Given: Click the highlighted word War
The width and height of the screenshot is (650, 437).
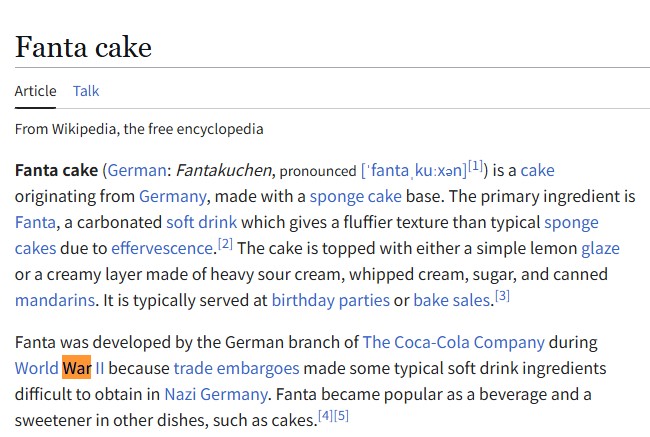Looking at the screenshot, I should click(x=77, y=368).
